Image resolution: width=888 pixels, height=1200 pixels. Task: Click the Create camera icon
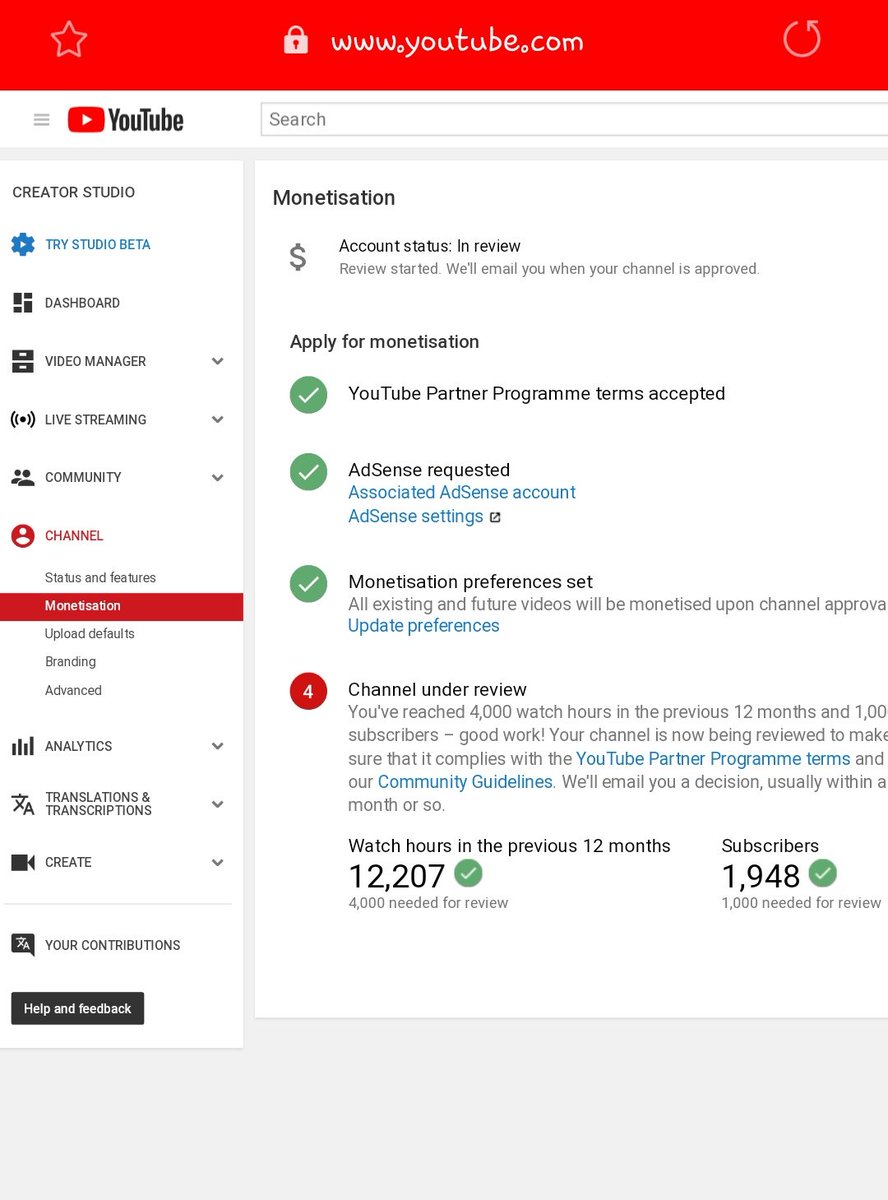[x=23, y=862]
